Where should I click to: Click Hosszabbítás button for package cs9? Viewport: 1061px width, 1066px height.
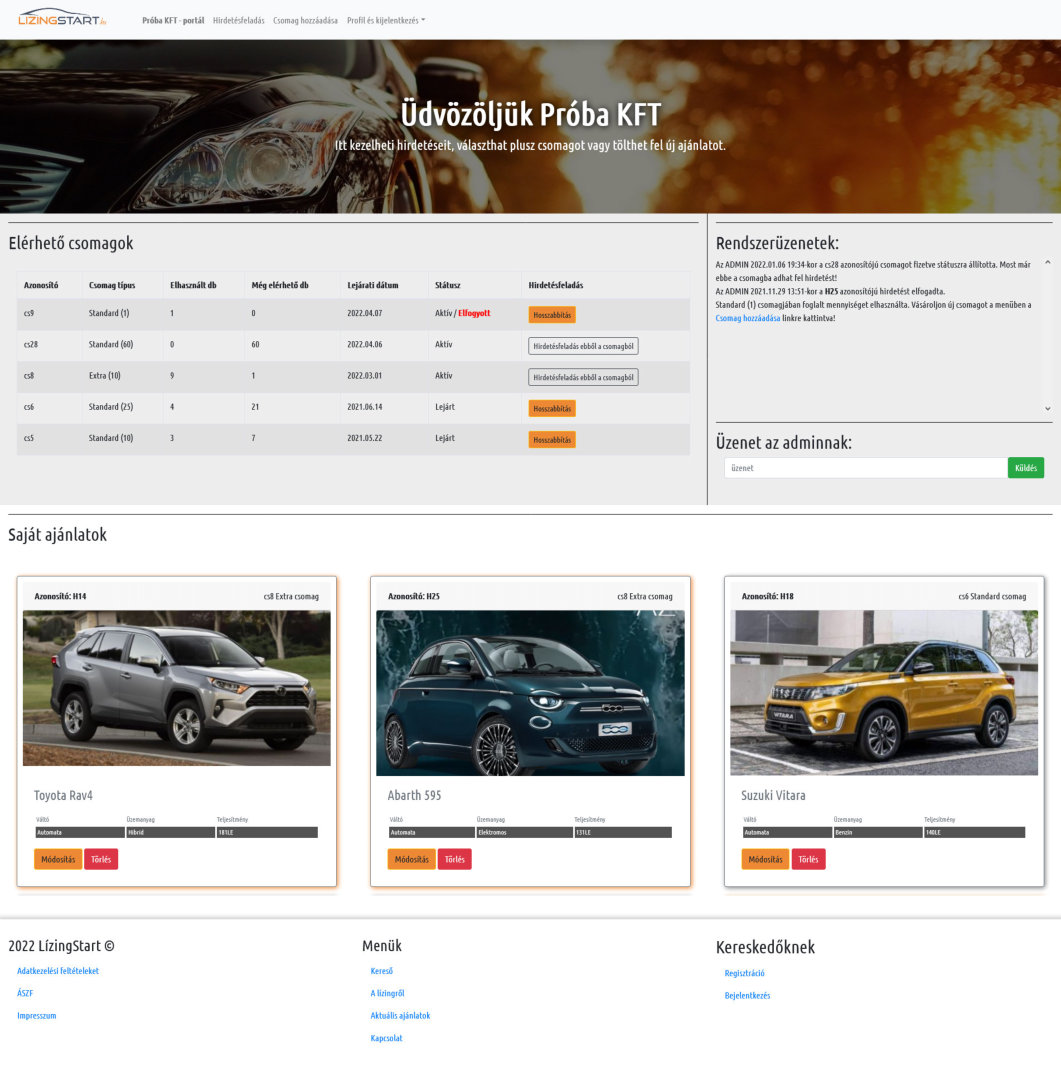coord(552,314)
